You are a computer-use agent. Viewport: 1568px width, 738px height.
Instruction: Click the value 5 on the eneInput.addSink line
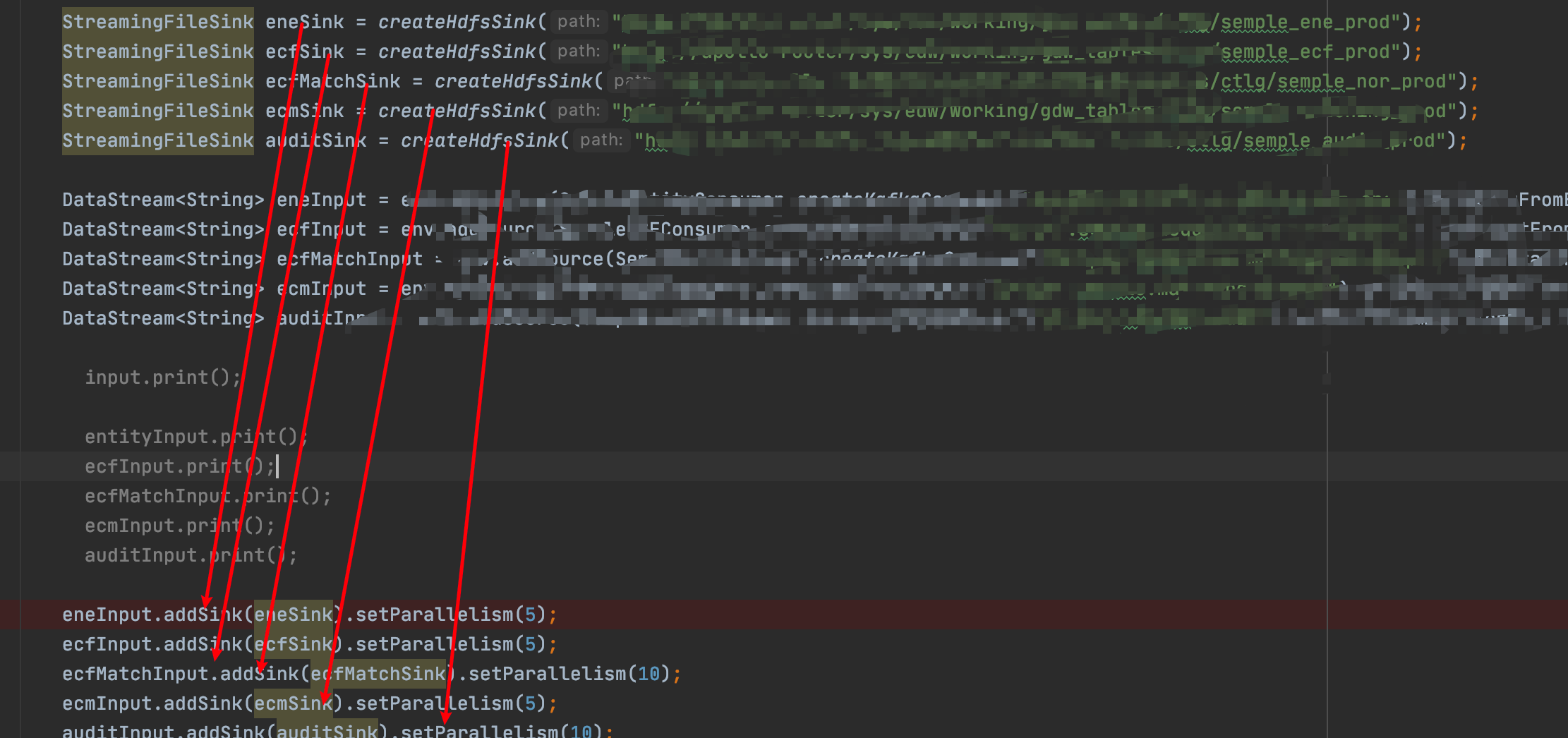tap(531, 615)
